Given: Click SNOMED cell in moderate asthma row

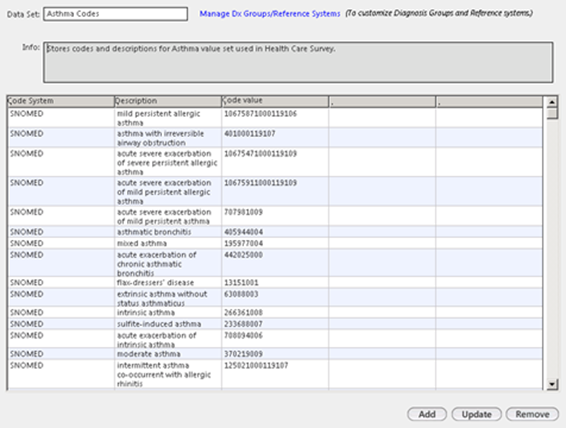Looking at the screenshot, I should (61, 354).
